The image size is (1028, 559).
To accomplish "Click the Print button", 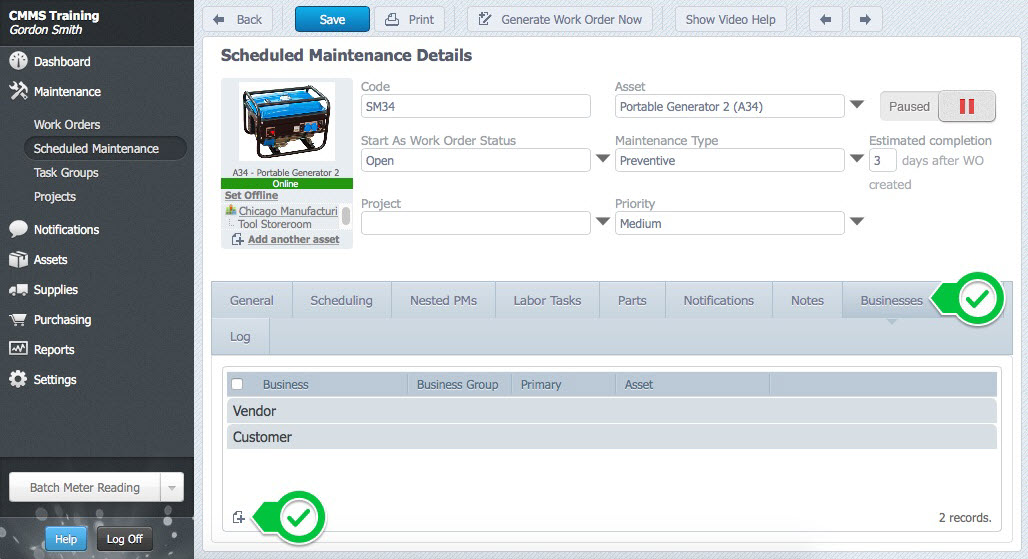I will click(x=410, y=20).
